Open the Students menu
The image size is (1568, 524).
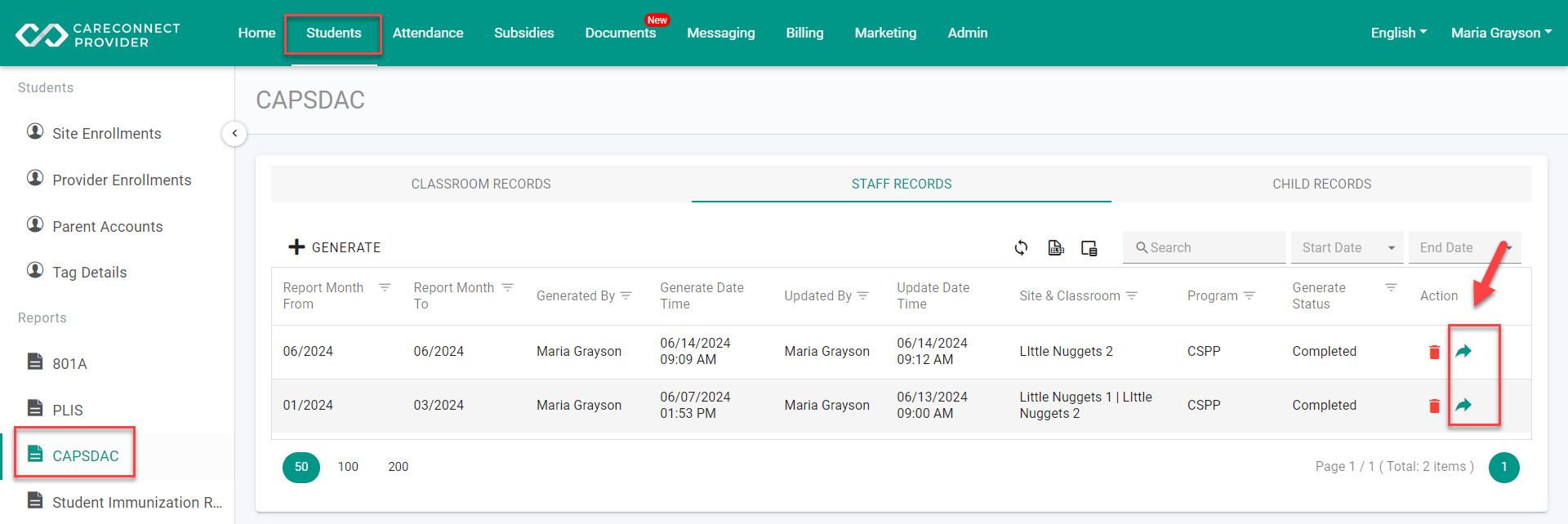[334, 33]
